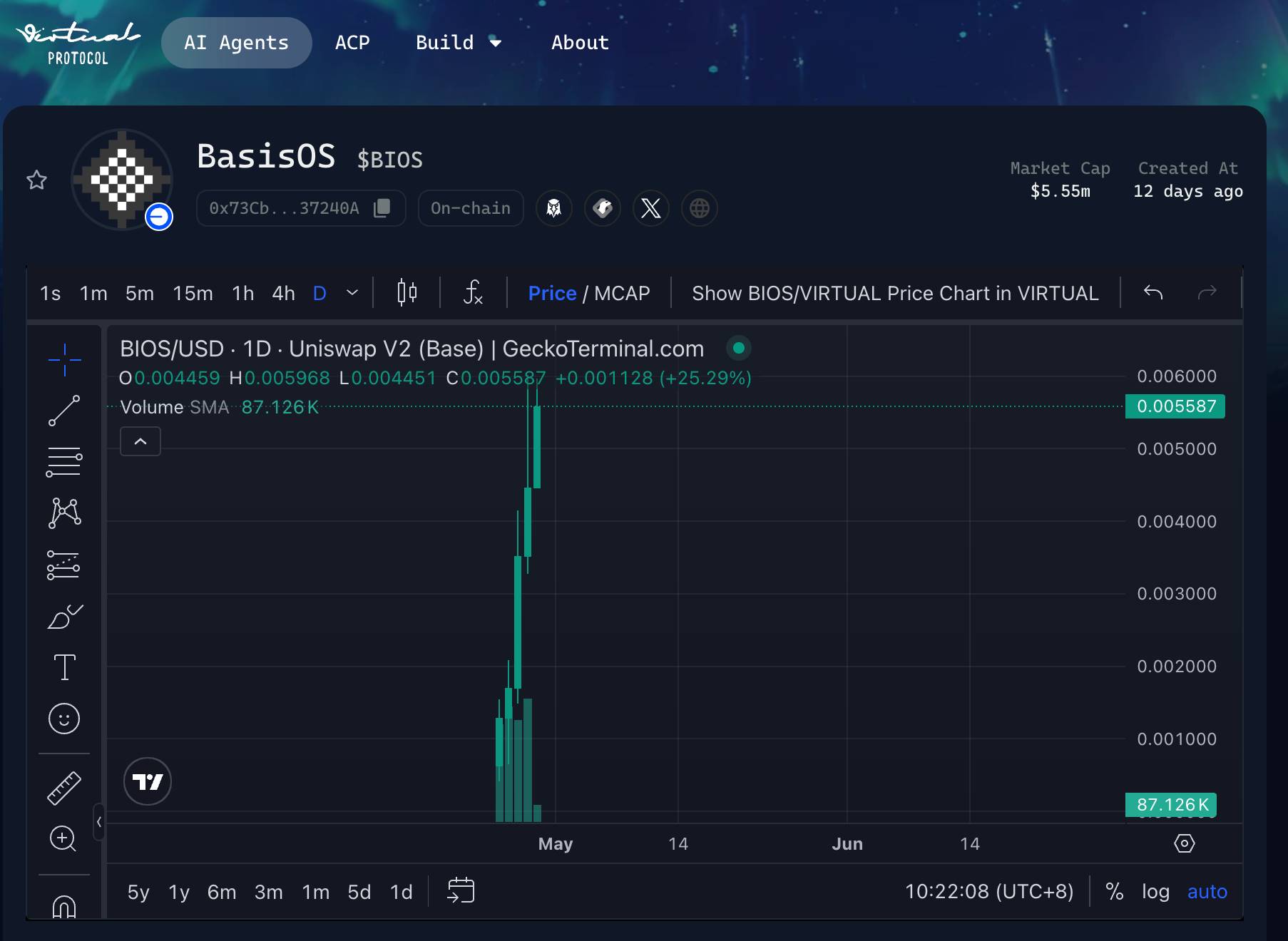The width and height of the screenshot is (1288, 941).
Task: Expand the timeframe selector chevron next to D
Action: pyautogui.click(x=351, y=292)
